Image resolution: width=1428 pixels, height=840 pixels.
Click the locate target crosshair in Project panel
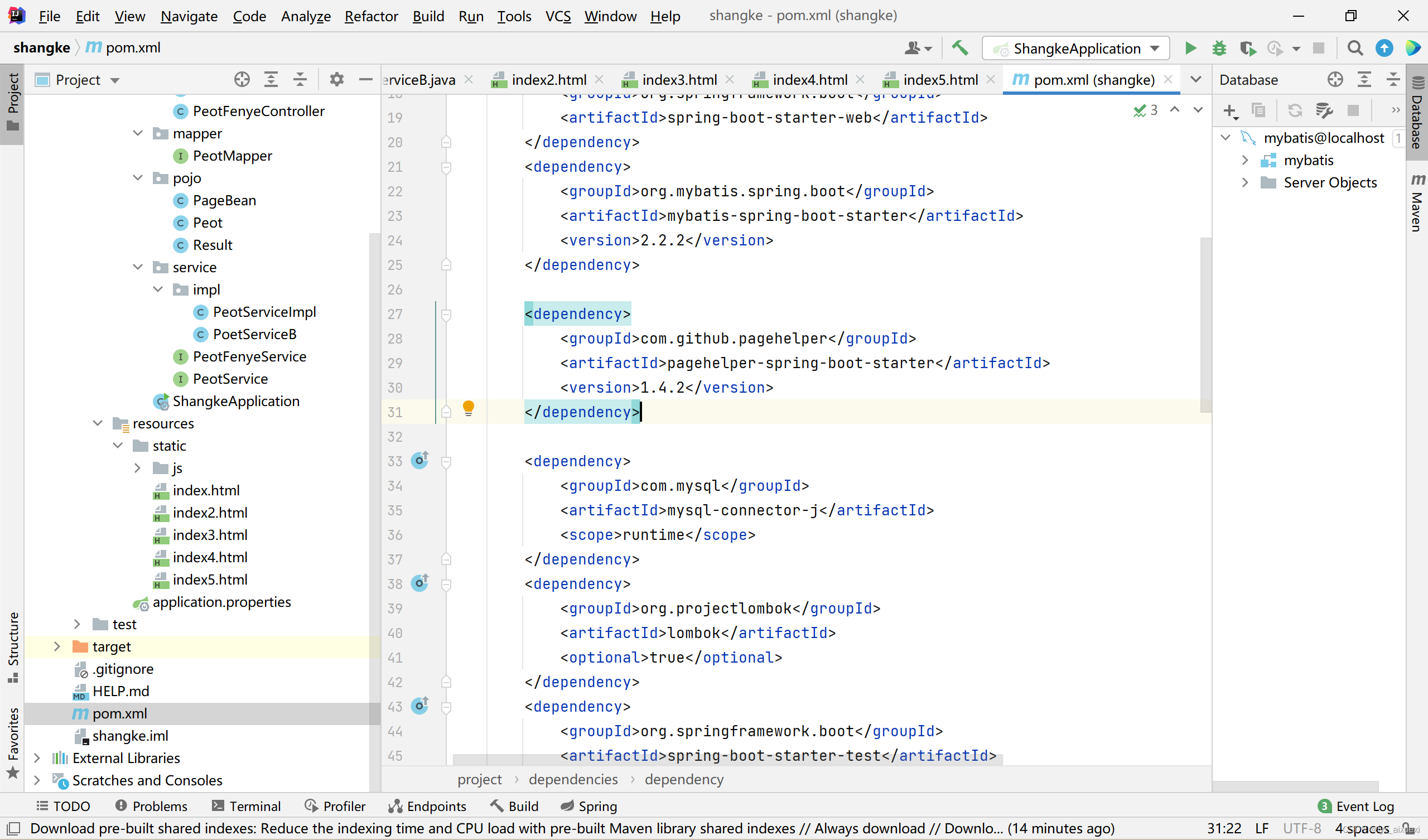tap(242, 79)
